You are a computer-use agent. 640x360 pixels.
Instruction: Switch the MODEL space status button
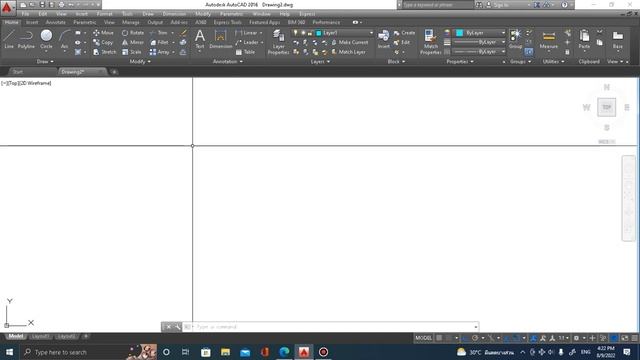(423, 338)
